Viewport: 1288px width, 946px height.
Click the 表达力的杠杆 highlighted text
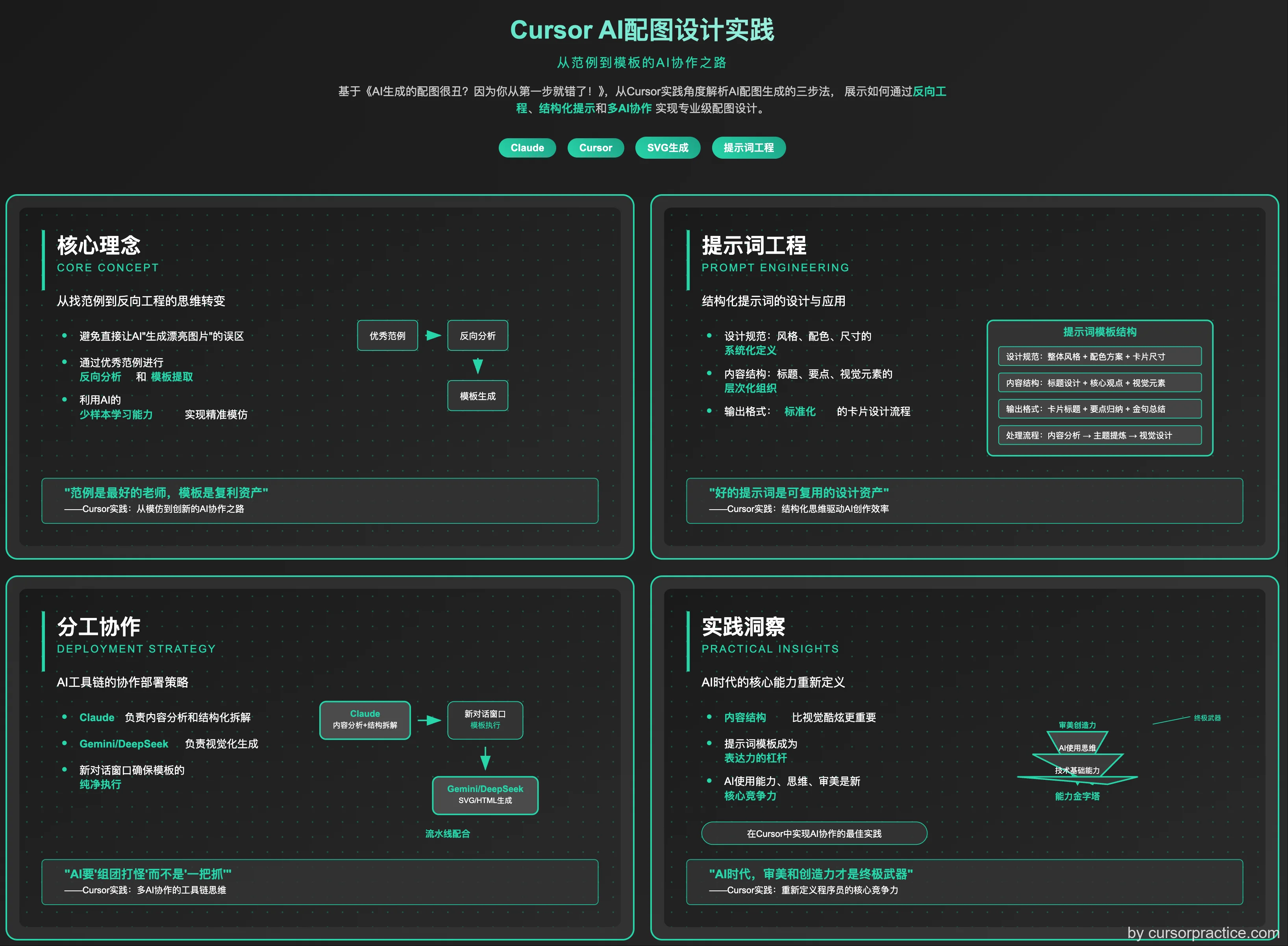click(755, 758)
